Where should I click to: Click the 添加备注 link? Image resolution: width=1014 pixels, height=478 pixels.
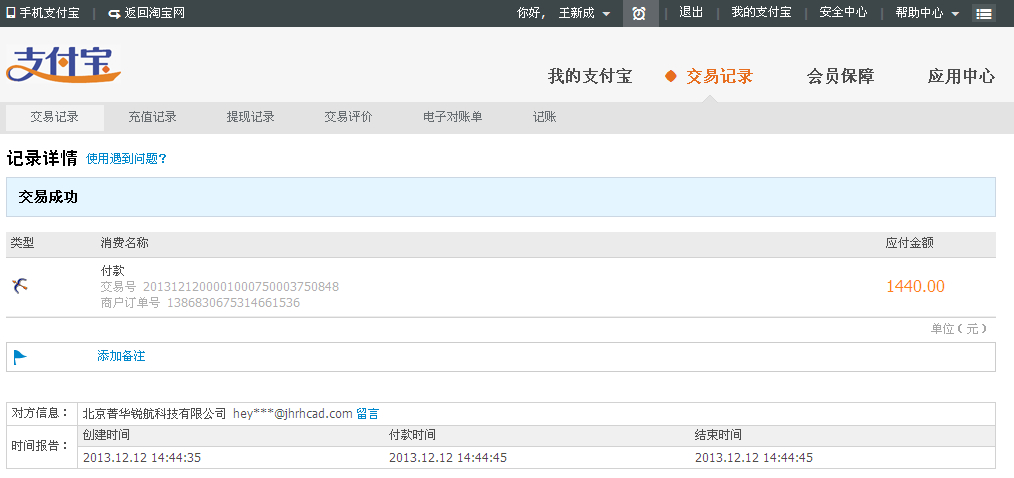click(x=121, y=356)
